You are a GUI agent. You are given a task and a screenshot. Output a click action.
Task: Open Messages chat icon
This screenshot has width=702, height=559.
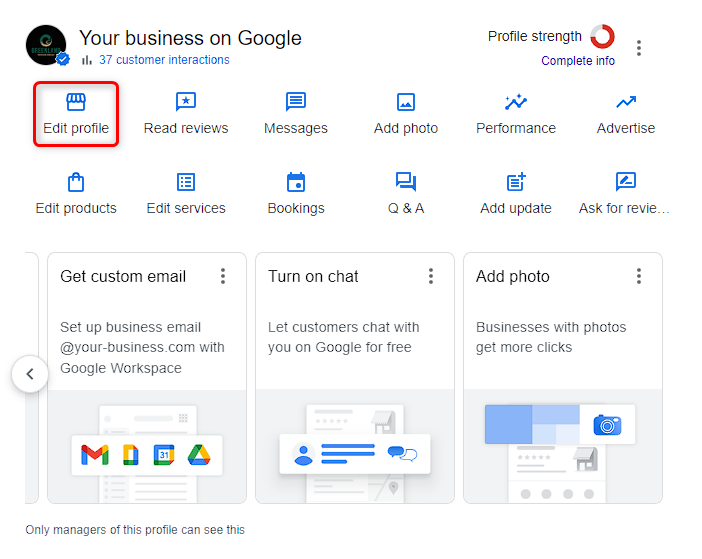(x=295, y=102)
